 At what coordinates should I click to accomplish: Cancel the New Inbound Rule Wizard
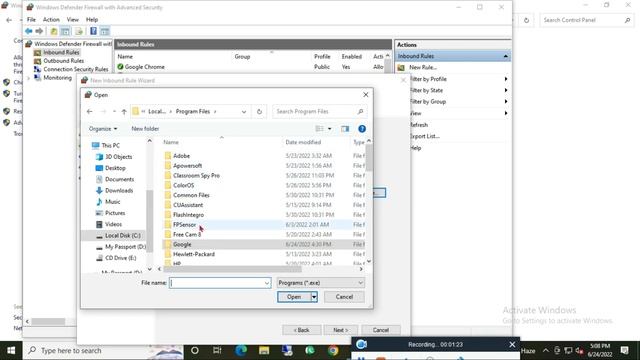(x=380, y=330)
